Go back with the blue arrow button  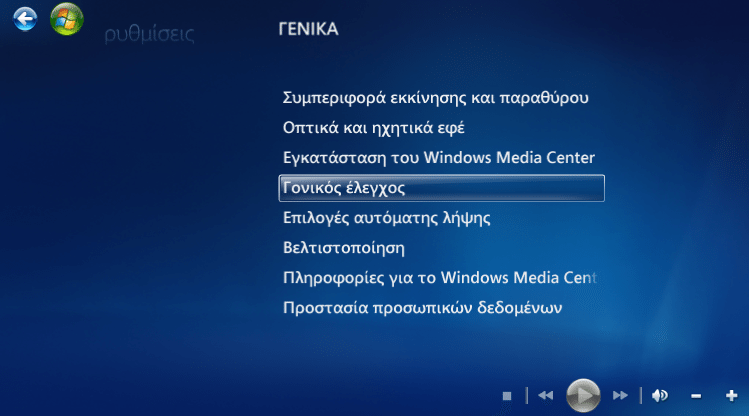pyautogui.click(x=25, y=19)
